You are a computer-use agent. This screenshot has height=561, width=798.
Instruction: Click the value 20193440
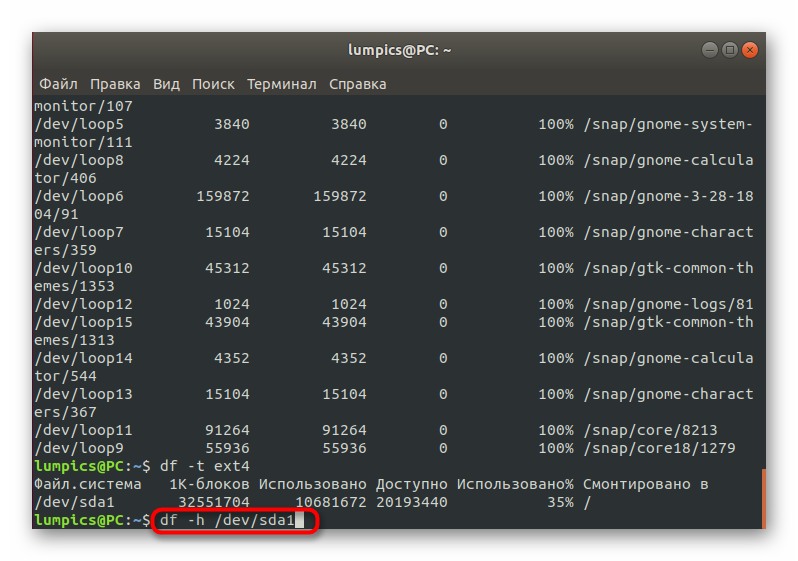coord(412,502)
